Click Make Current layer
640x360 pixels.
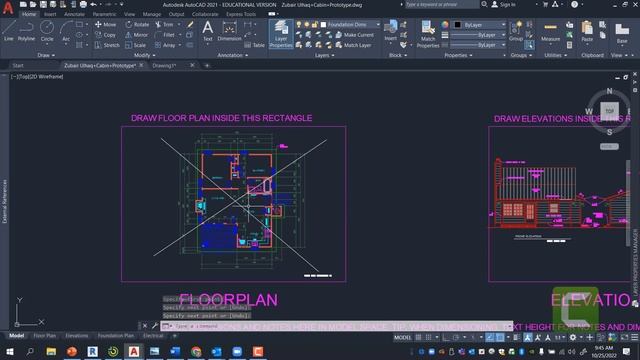354,35
